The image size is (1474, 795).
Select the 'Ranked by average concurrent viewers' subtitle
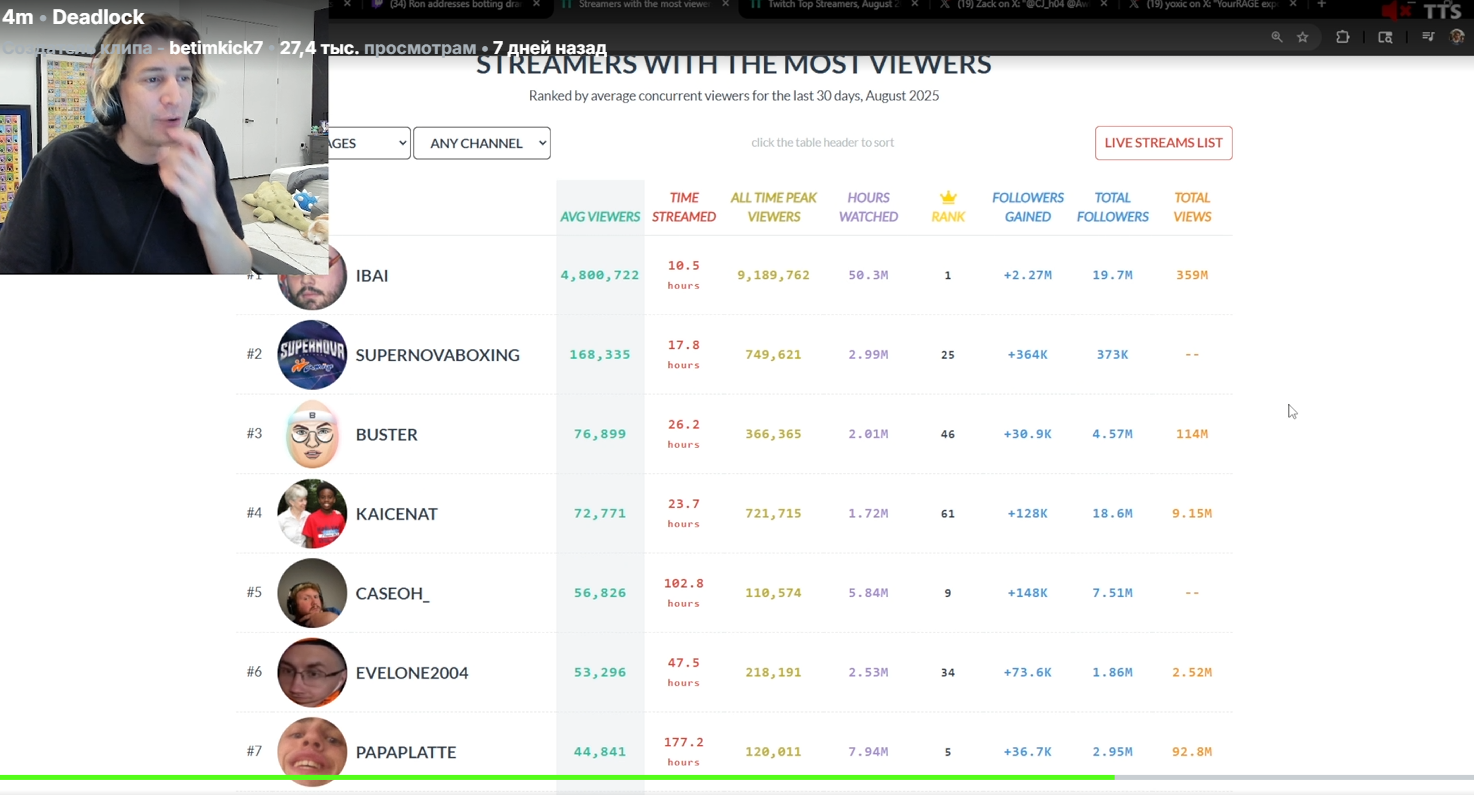point(734,96)
